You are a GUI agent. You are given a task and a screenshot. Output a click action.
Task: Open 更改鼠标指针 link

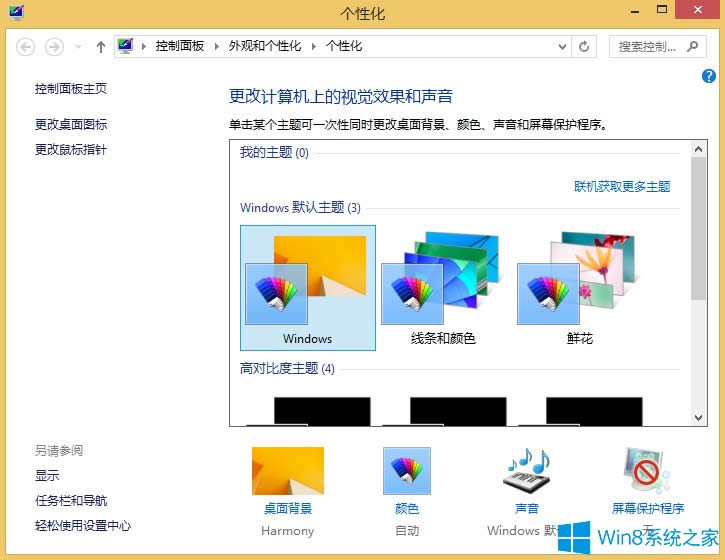pyautogui.click(x=71, y=149)
